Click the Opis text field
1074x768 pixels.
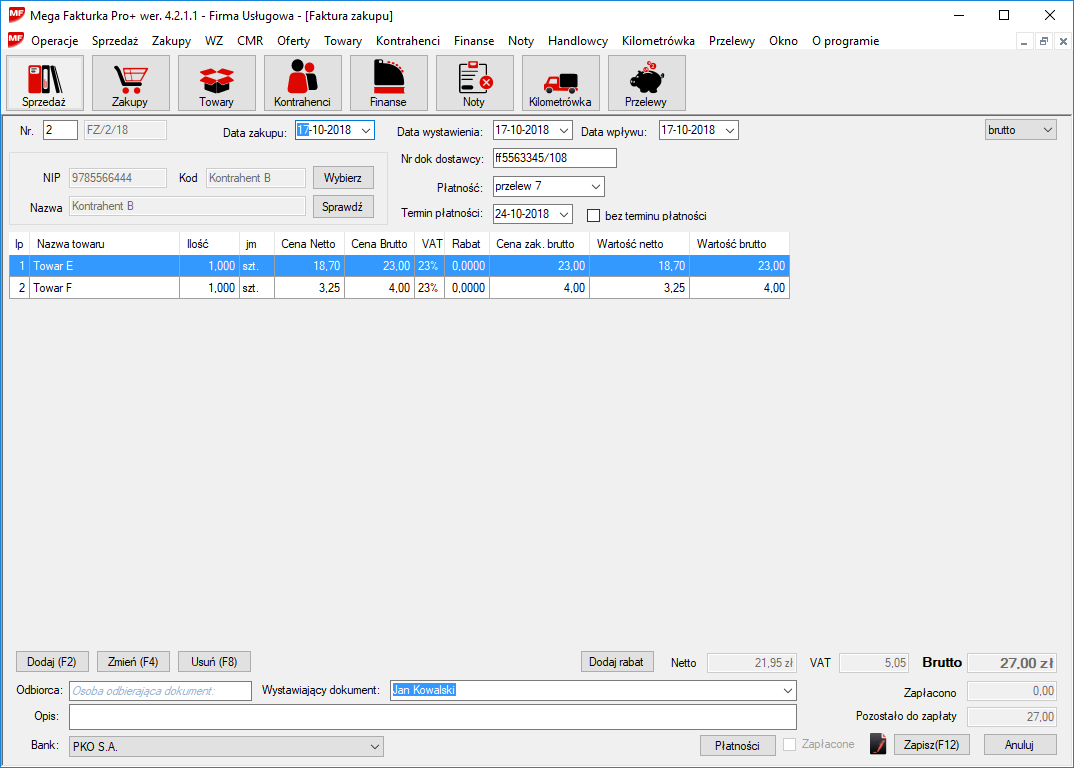432,717
